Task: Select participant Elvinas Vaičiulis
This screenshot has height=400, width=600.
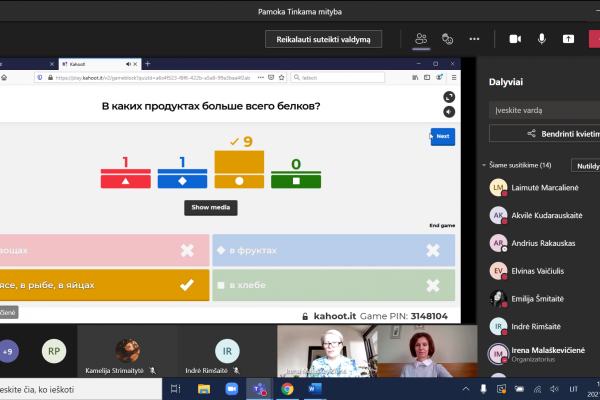Action: (x=541, y=271)
